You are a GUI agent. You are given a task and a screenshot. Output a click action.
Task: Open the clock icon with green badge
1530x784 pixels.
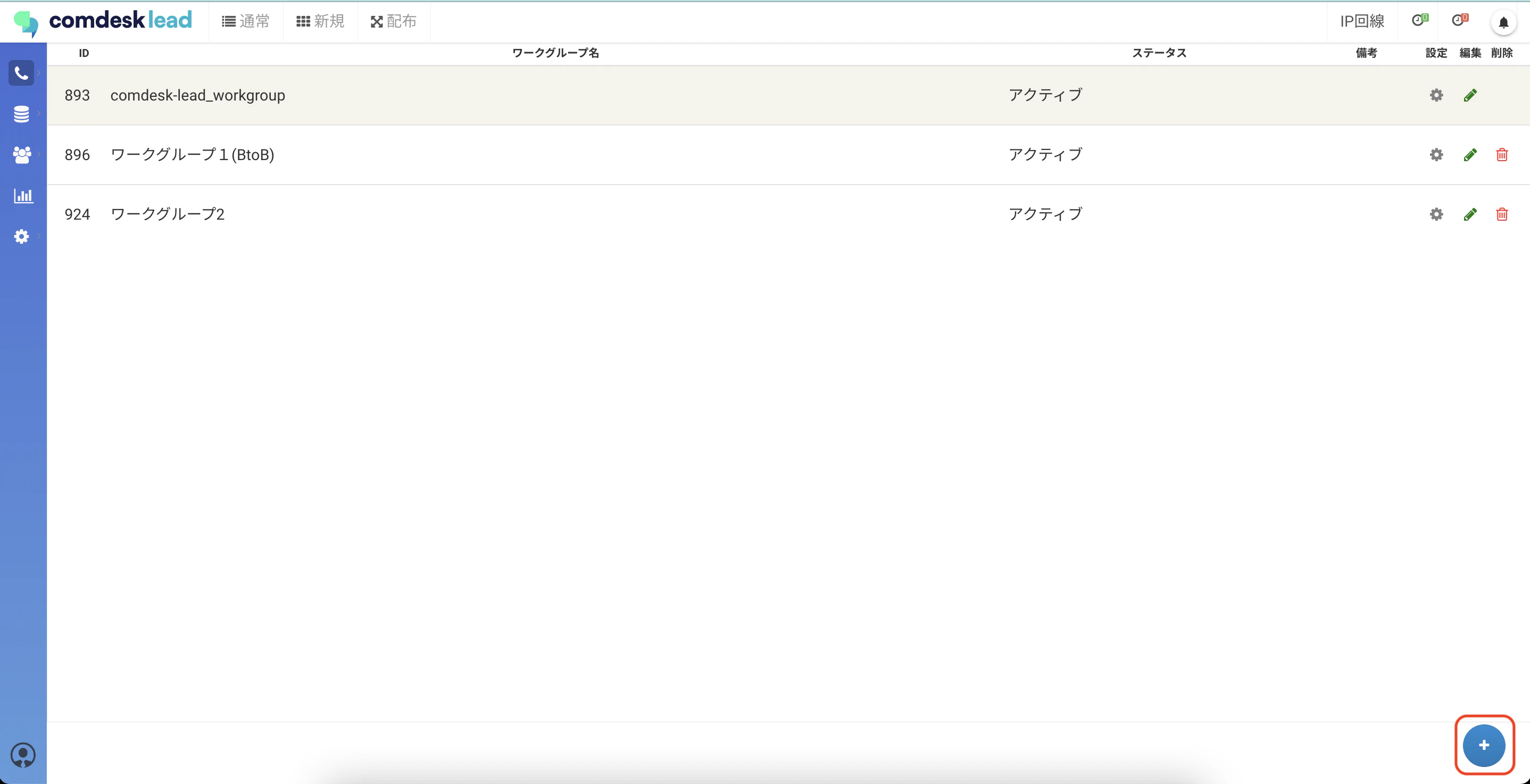(x=1419, y=21)
